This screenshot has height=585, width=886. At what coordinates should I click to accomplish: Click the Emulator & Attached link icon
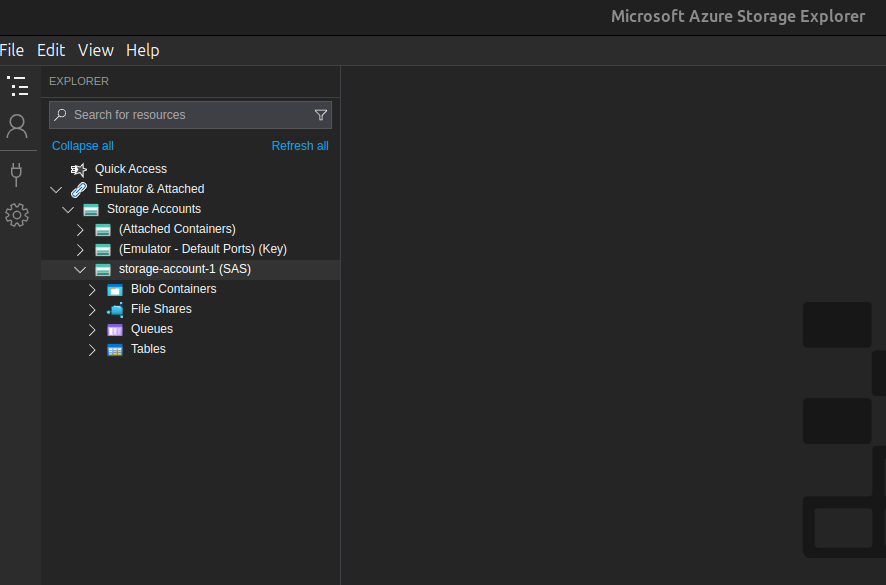pyautogui.click(x=79, y=188)
